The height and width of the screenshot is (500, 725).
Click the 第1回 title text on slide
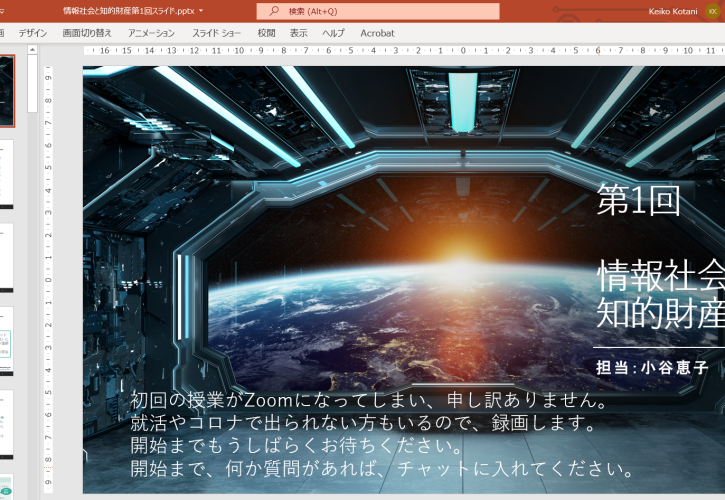638,200
